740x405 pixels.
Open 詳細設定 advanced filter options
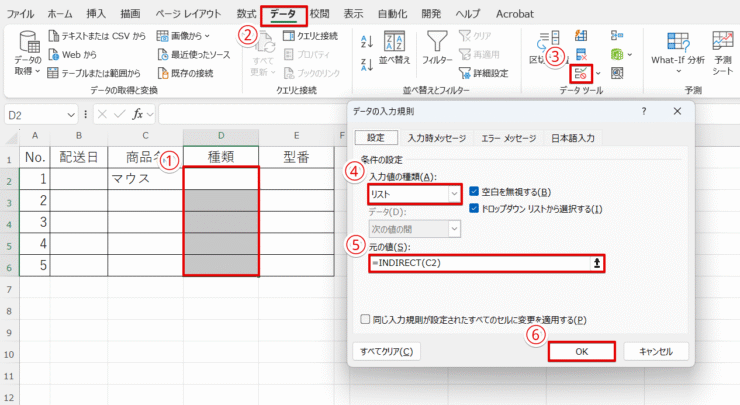point(484,73)
